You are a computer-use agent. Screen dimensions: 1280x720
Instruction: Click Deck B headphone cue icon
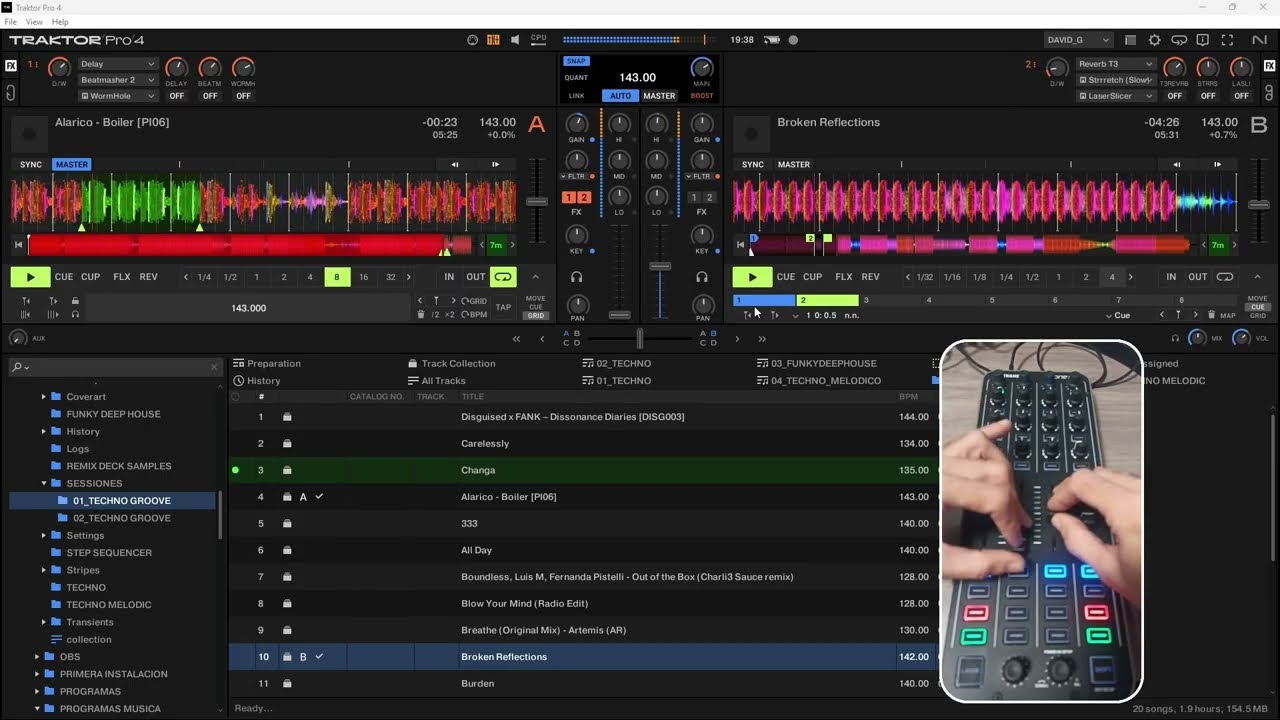click(x=702, y=277)
